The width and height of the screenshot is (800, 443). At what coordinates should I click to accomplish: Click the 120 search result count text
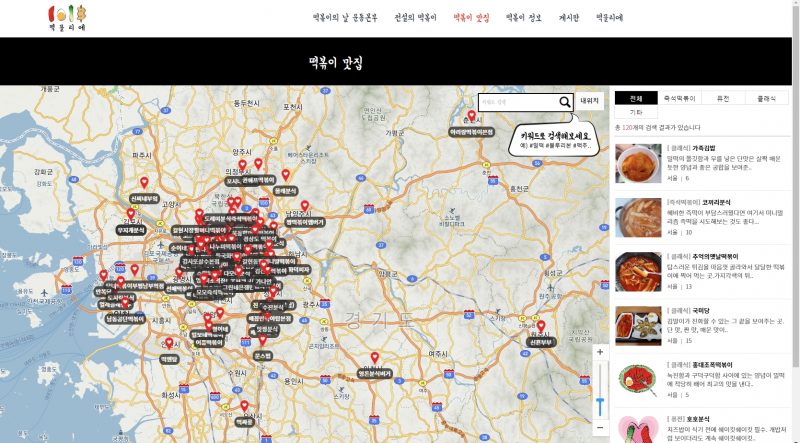coord(627,128)
